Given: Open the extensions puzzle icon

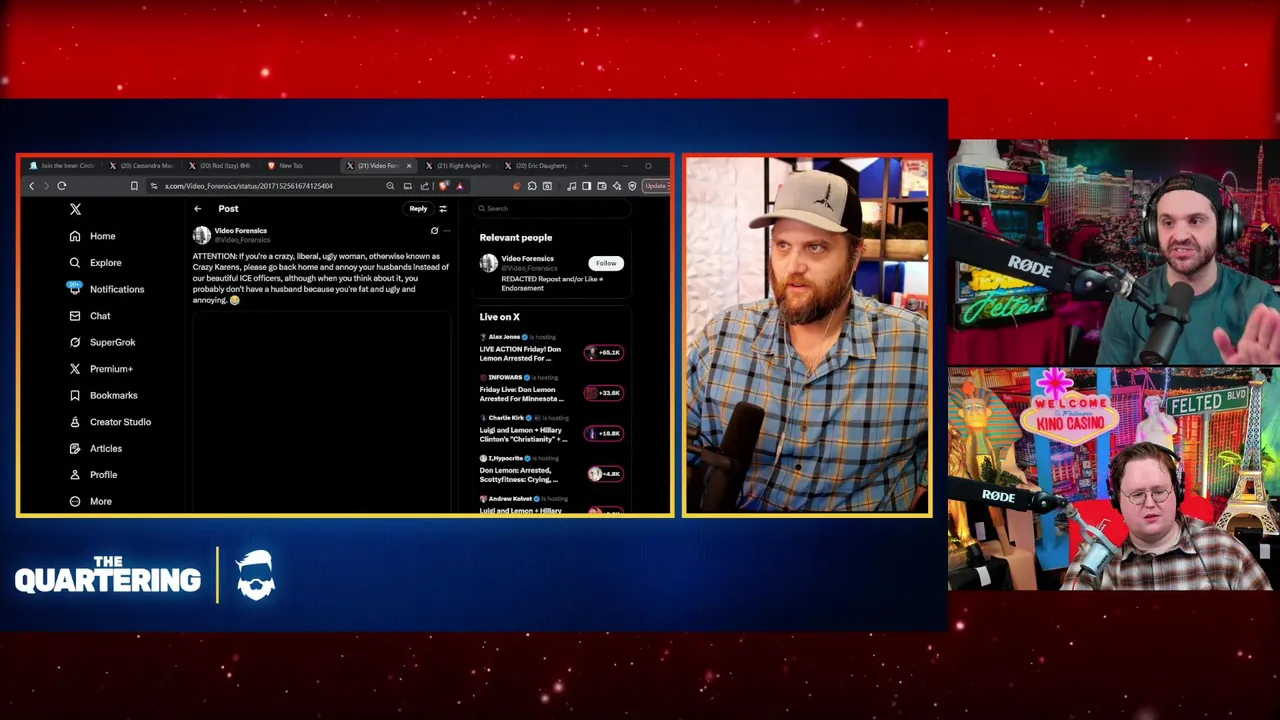Looking at the screenshot, I should tap(532, 186).
